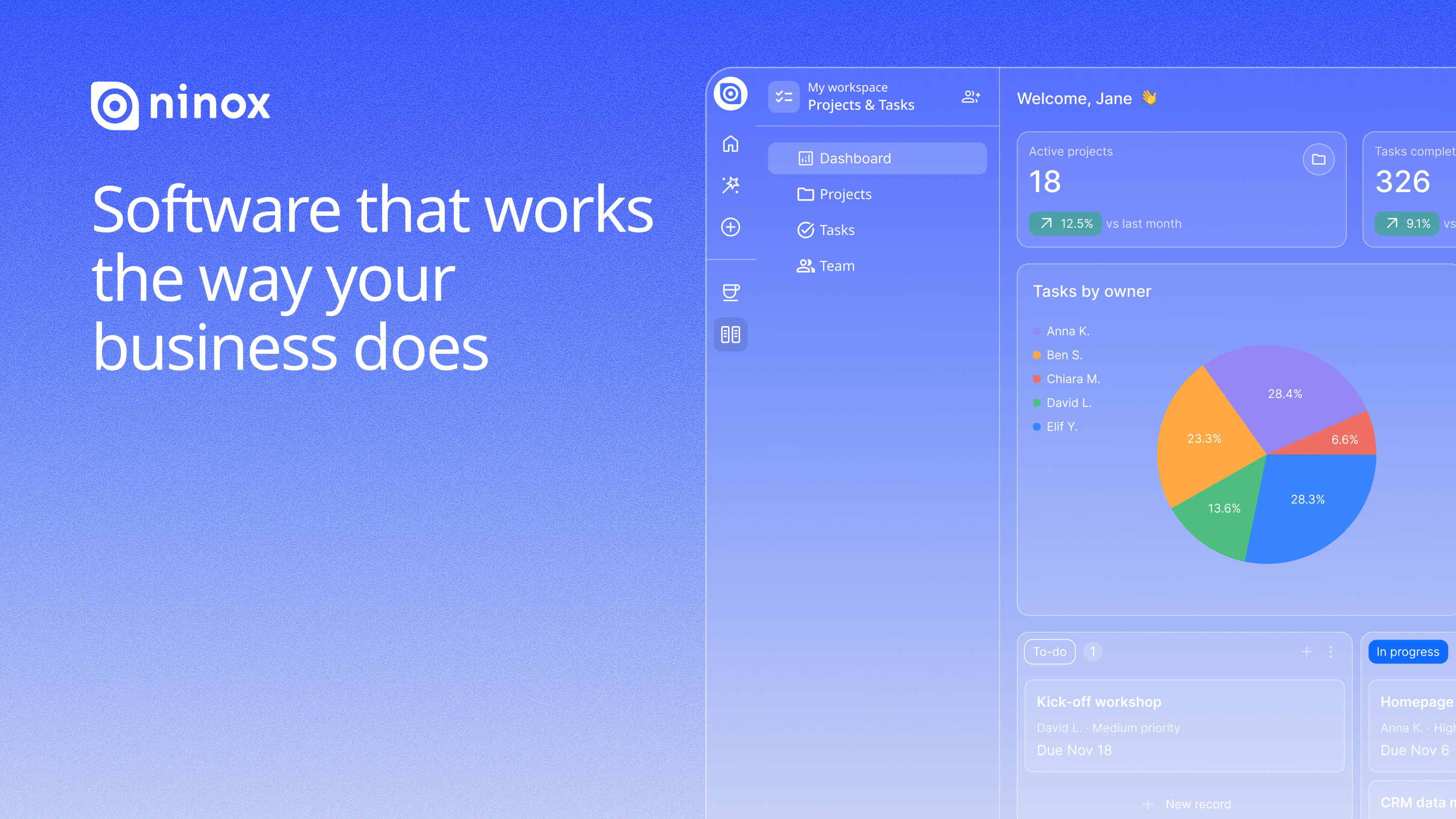Click the large ninox brand logo

point(181,105)
